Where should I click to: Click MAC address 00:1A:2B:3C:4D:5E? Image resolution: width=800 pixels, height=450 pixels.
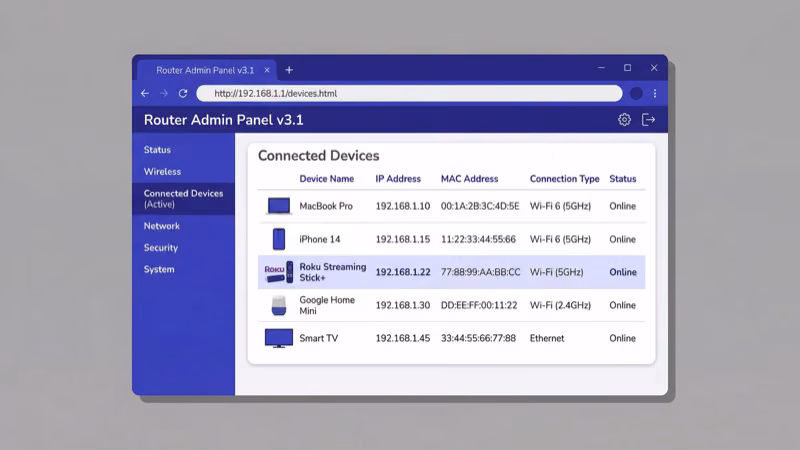[480, 206]
